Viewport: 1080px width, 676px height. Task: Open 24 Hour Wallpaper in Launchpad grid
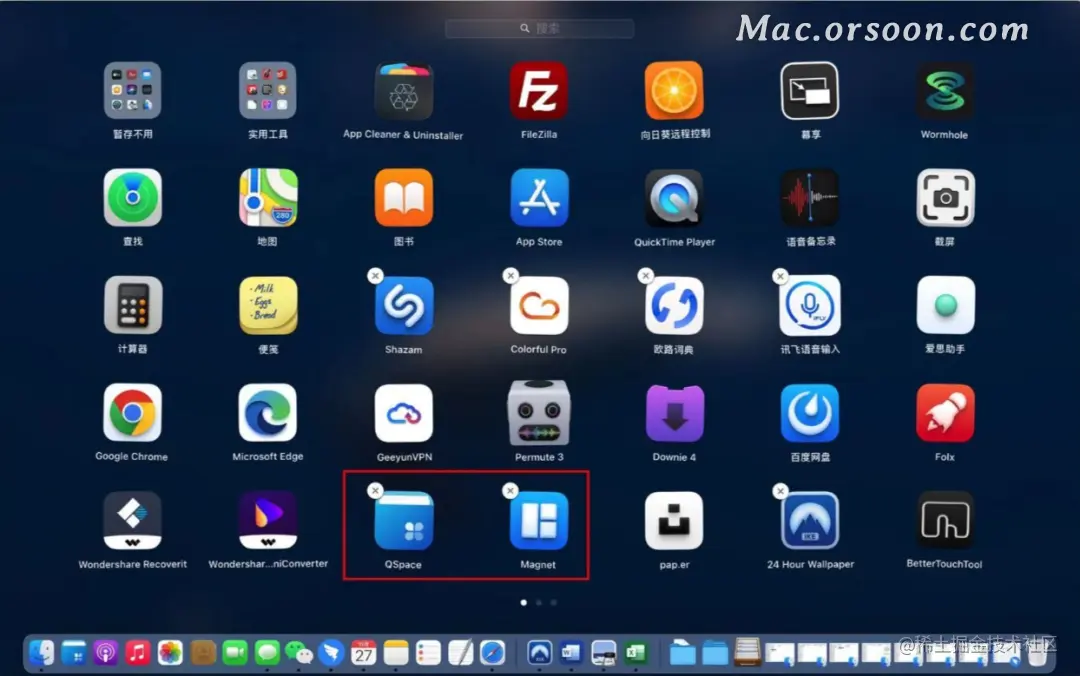[x=809, y=520]
